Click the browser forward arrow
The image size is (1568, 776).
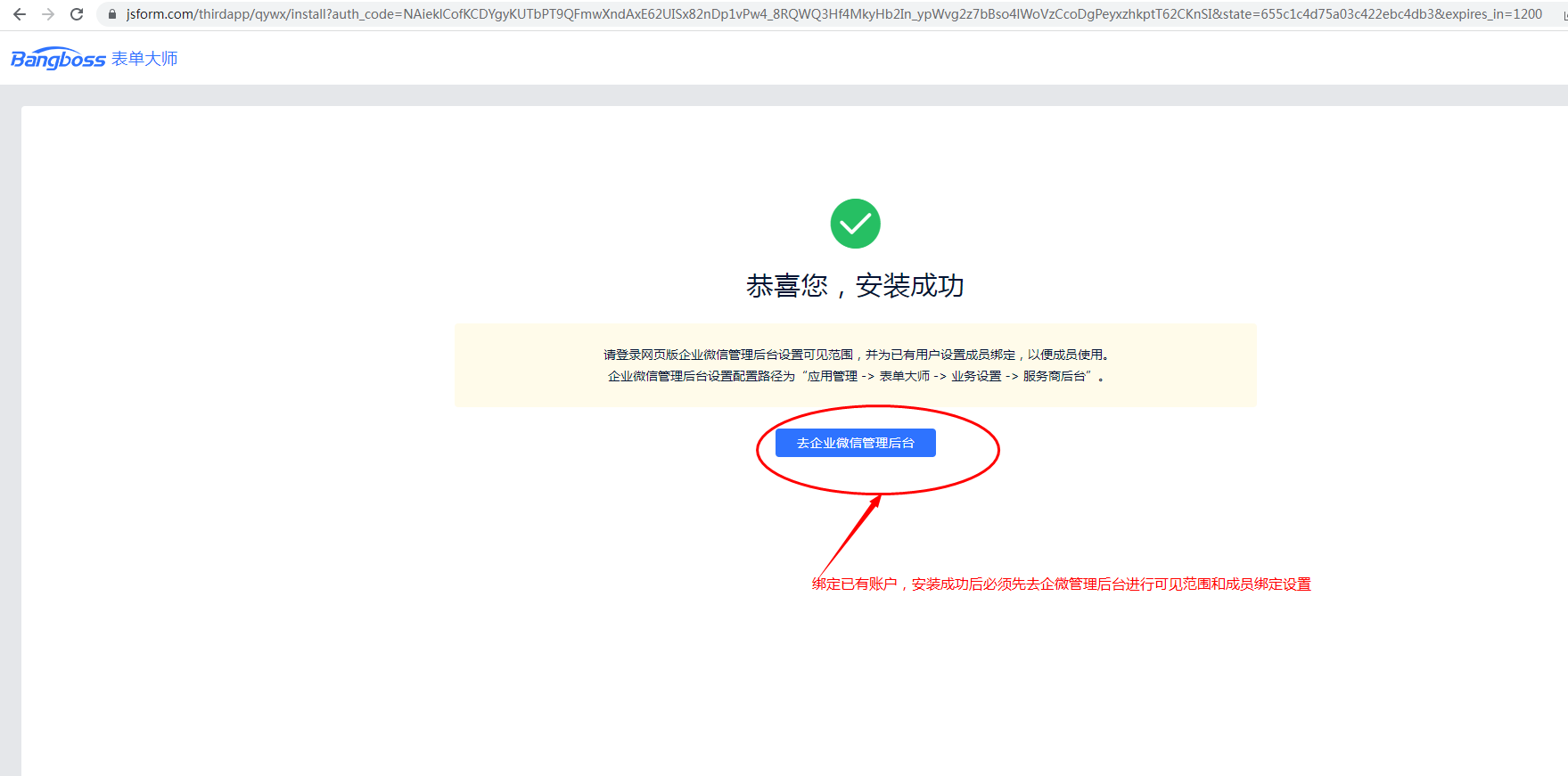(x=48, y=14)
